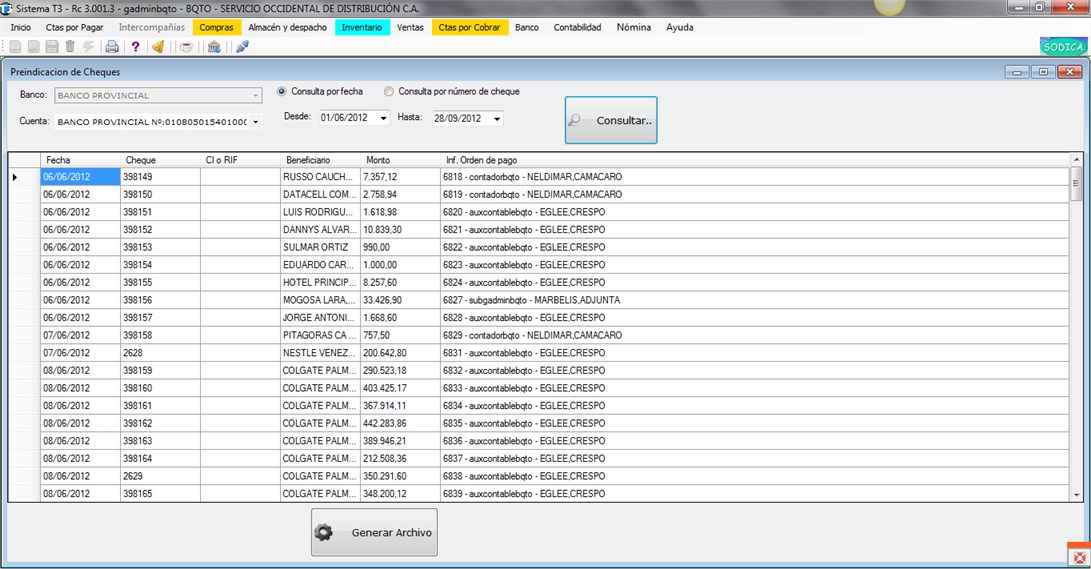Image resolution: width=1091 pixels, height=569 pixels.
Task: Open the Inventario menu
Action: [362, 27]
